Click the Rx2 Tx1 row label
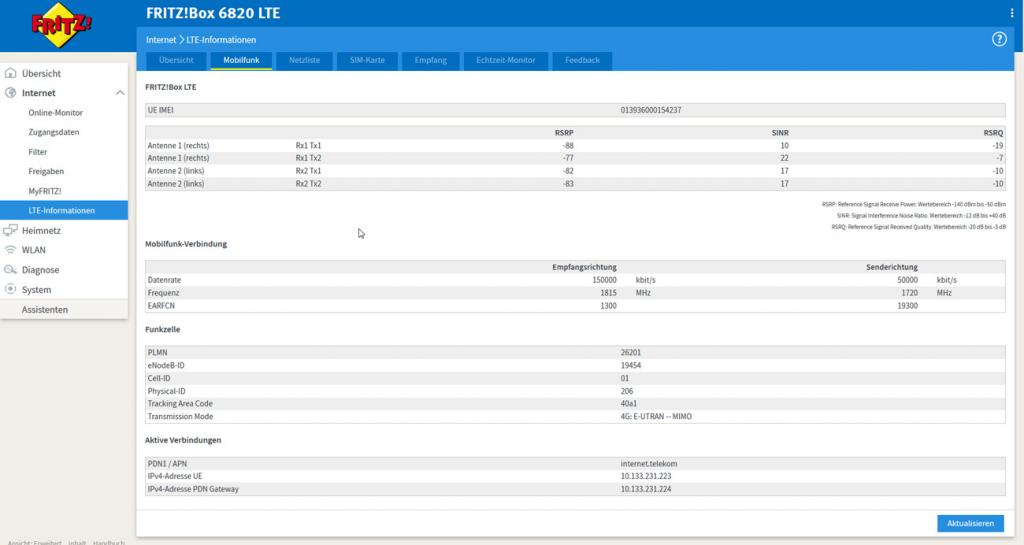The width and height of the screenshot is (1024, 545). point(308,171)
